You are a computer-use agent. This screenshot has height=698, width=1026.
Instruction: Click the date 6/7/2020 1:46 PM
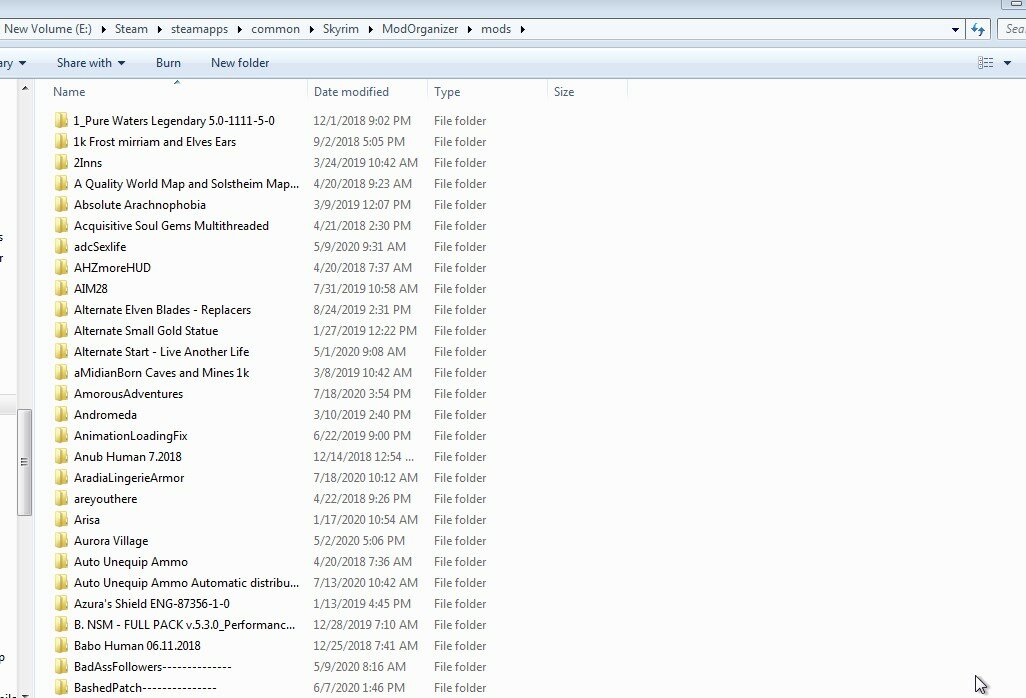(359, 687)
